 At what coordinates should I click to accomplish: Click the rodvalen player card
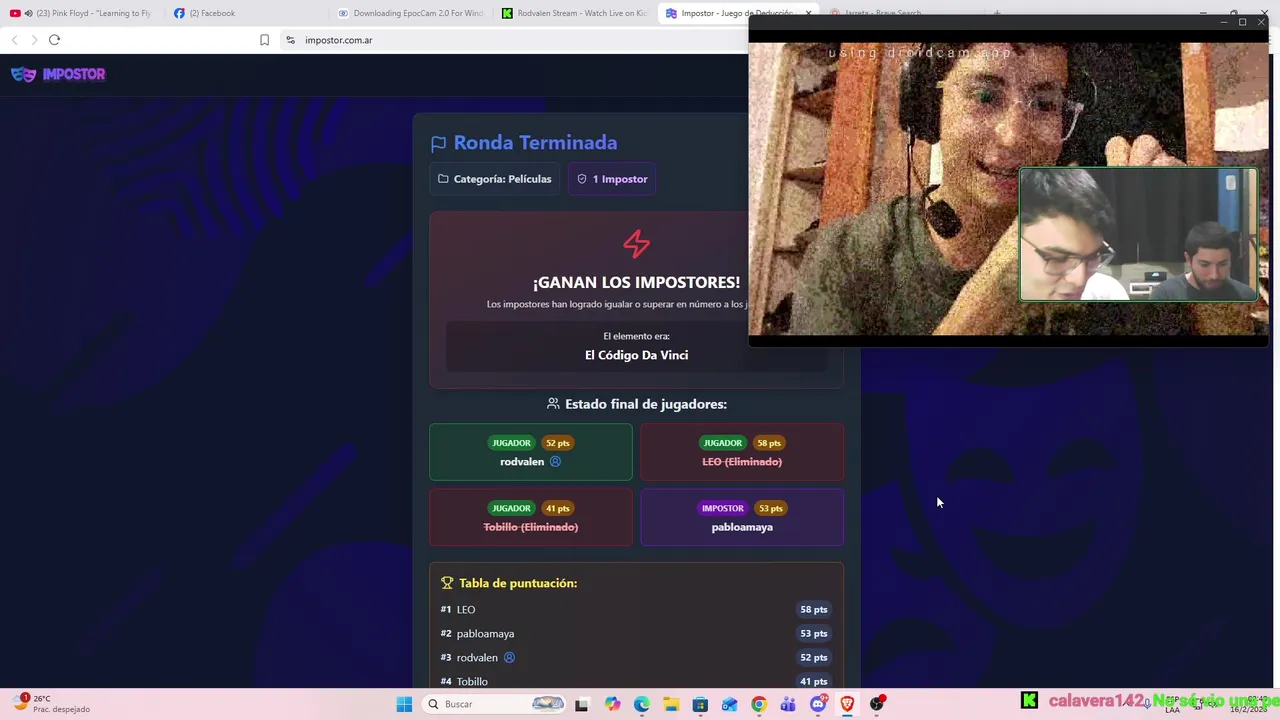531,452
